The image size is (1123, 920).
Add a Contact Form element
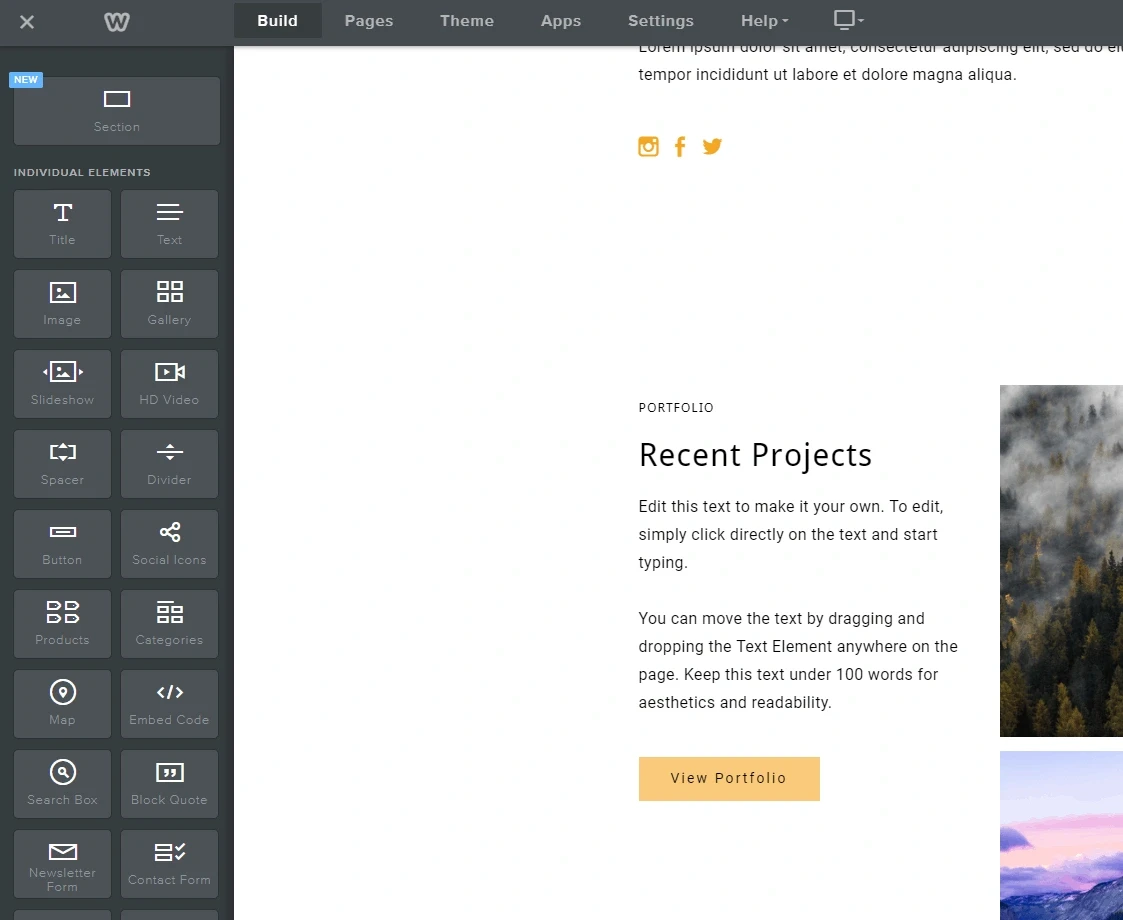(x=169, y=863)
